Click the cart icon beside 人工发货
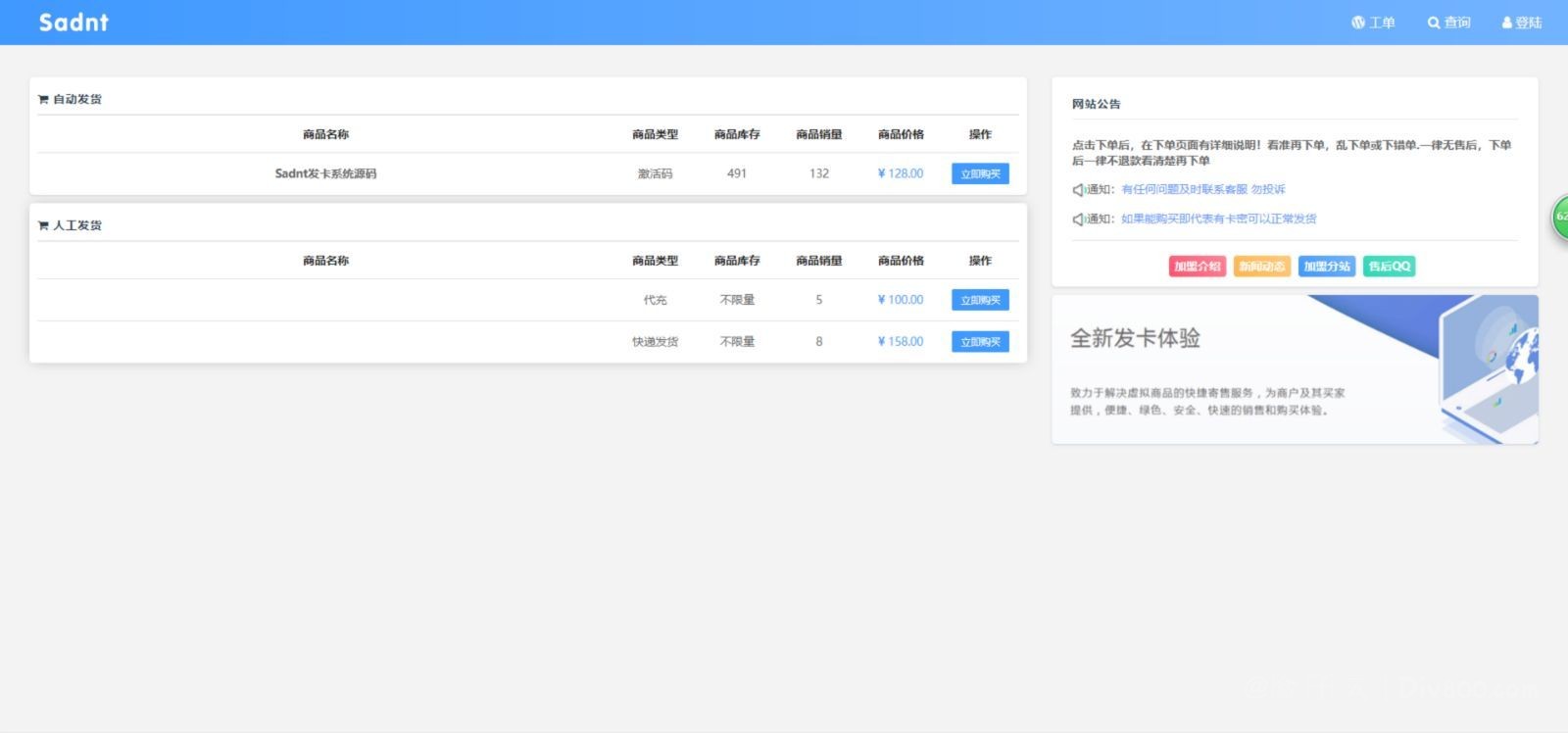Viewport: 1568px width, 733px height. 43,225
